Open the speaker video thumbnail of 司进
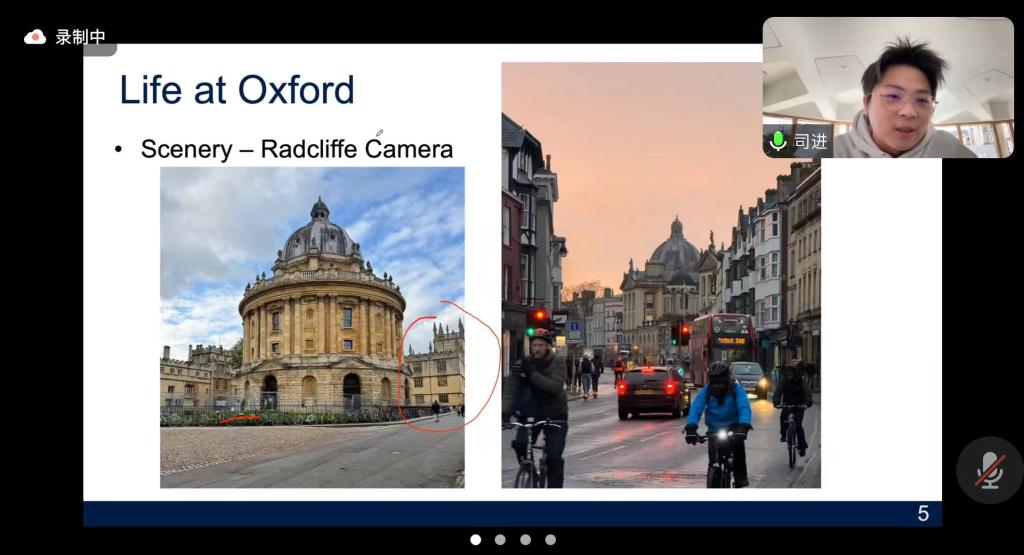 888,87
